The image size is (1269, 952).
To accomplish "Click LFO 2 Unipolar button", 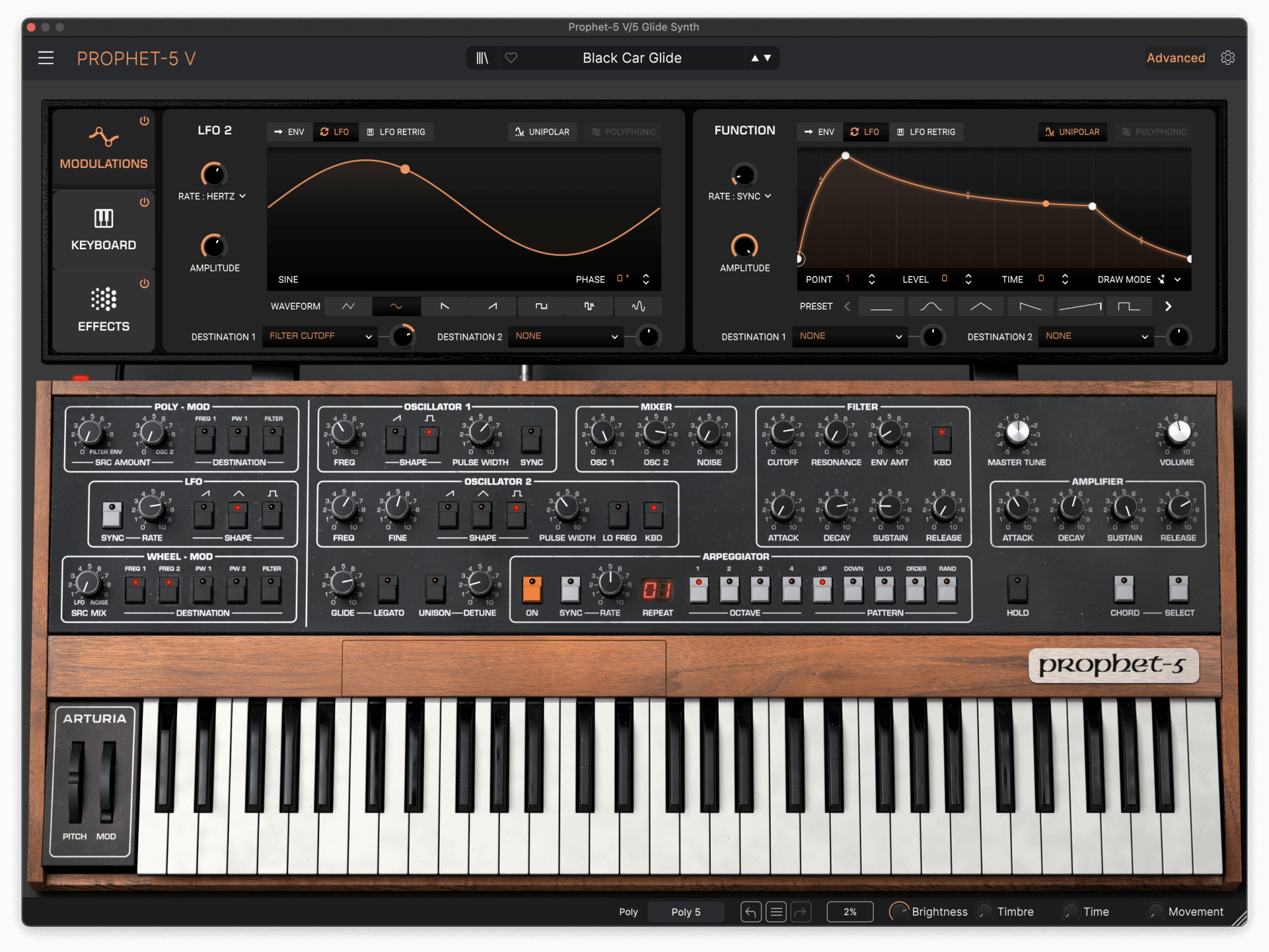I will point(542,132).
